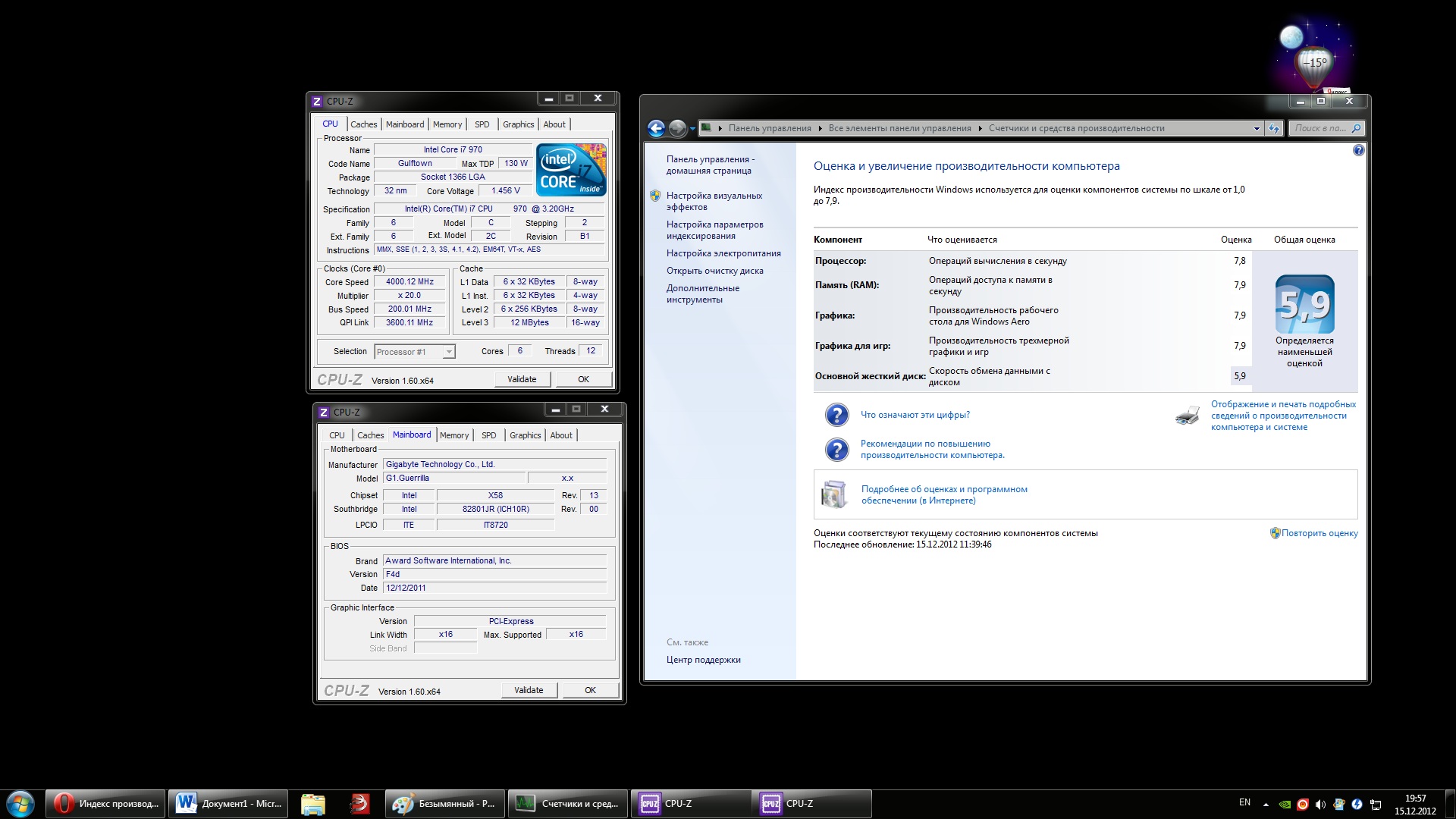The image size is (1456, 819).
Task: Click the search magnifier icon
Action: [1356, 128]
